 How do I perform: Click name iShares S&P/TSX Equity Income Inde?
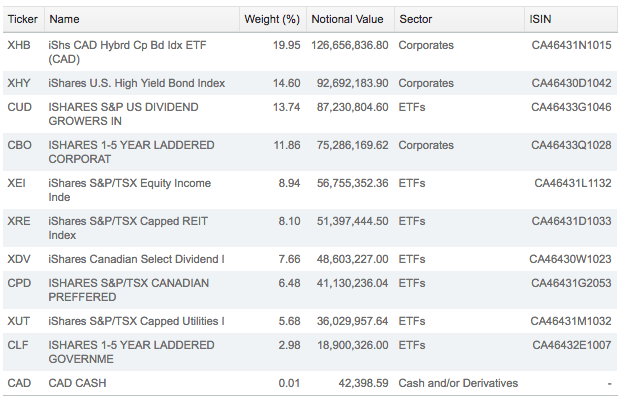point(130,190)
